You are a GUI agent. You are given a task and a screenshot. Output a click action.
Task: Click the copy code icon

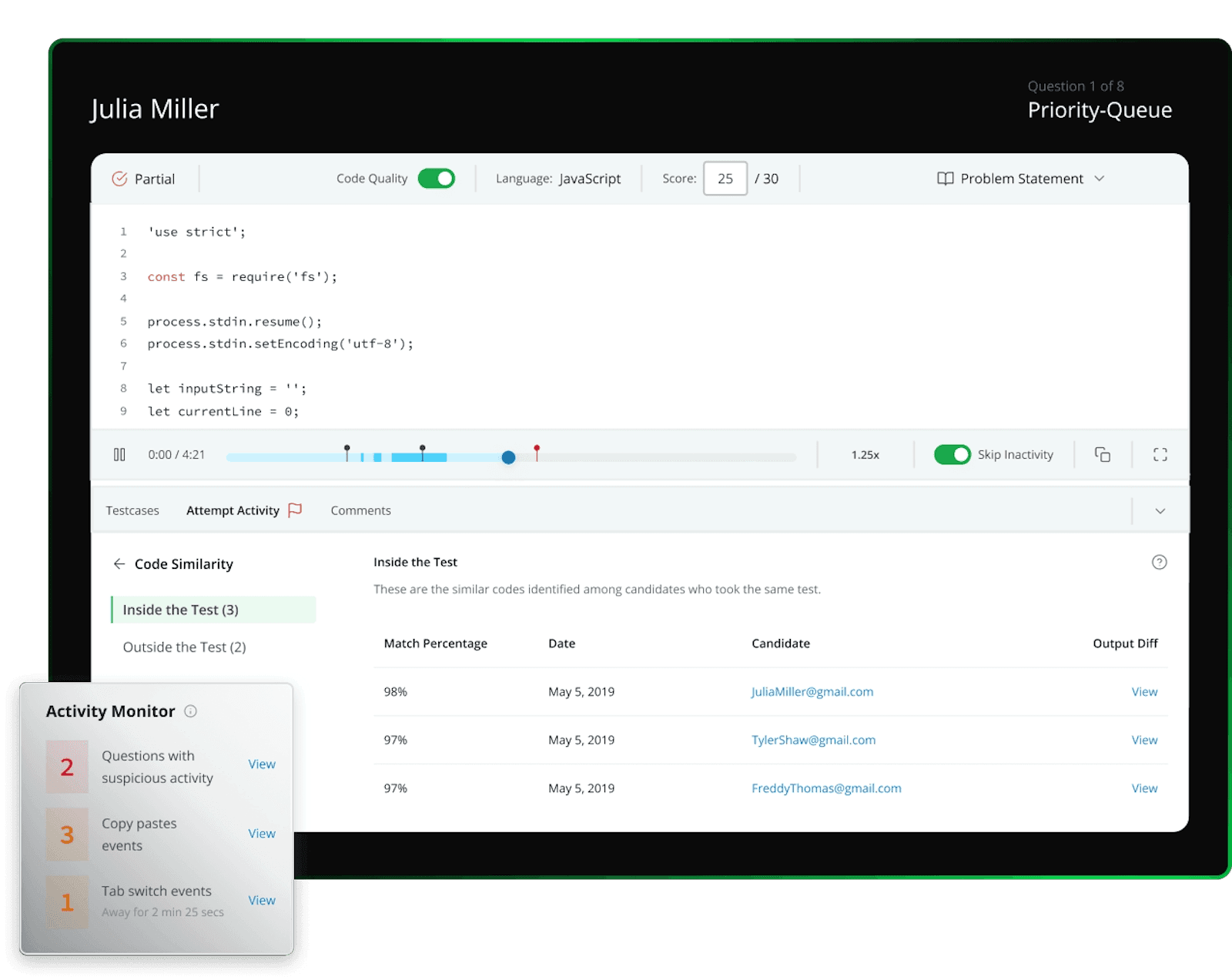(1103, 455)
